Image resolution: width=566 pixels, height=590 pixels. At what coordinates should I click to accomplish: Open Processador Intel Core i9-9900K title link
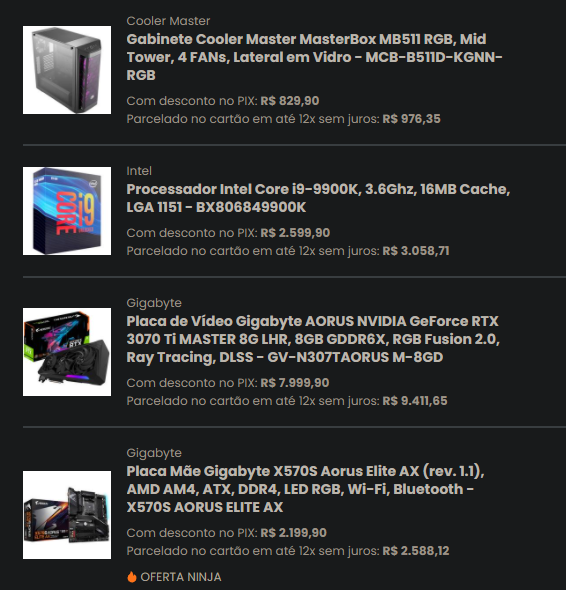318,198
